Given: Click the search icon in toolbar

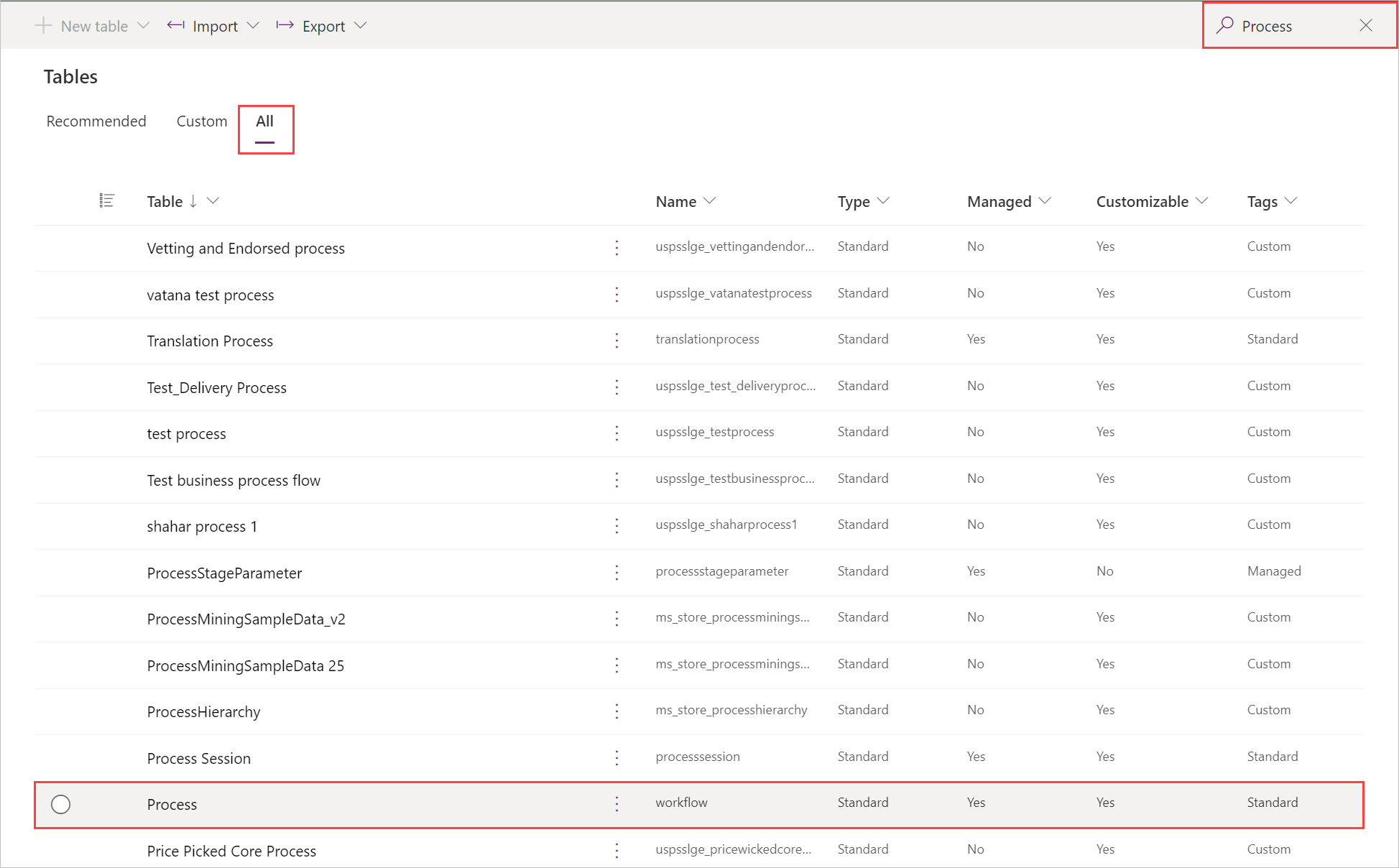Looking at the screenshot, I should [1222, 25].
